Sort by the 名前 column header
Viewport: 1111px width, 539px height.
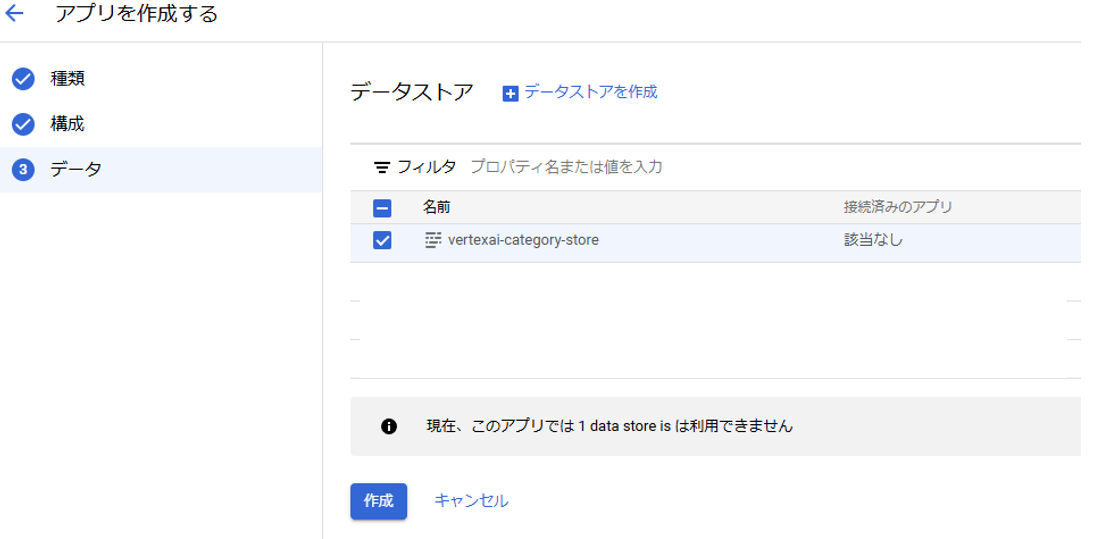pos(436,208)
